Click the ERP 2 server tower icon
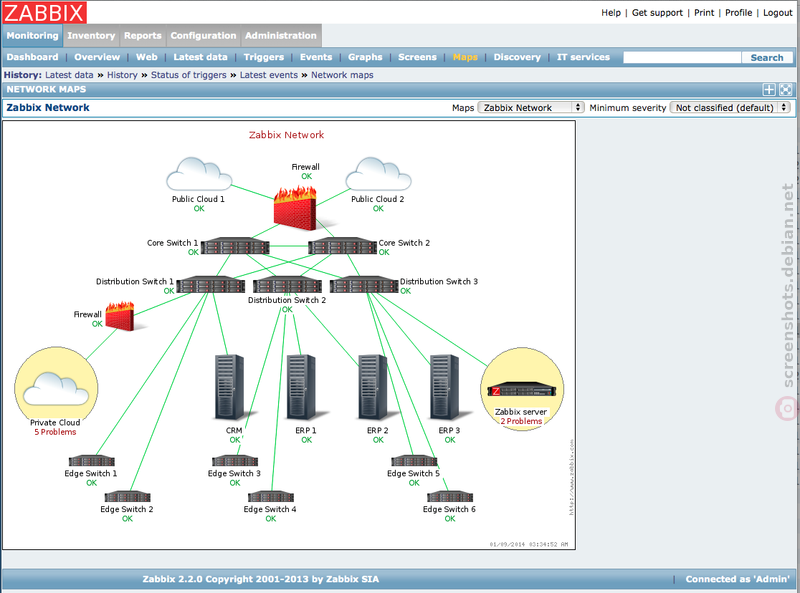Screen dimensions: 800x593 pos(372,388)
